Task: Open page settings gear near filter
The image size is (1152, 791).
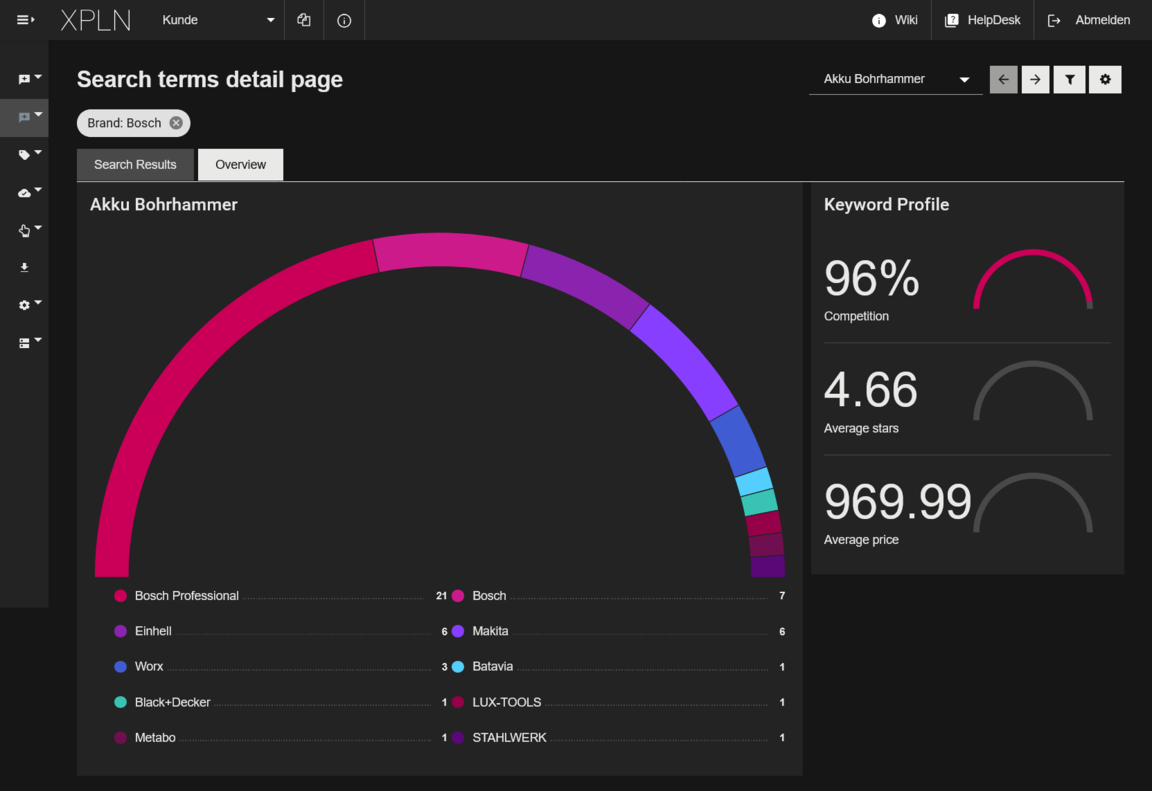Action: pos(1105,79)
